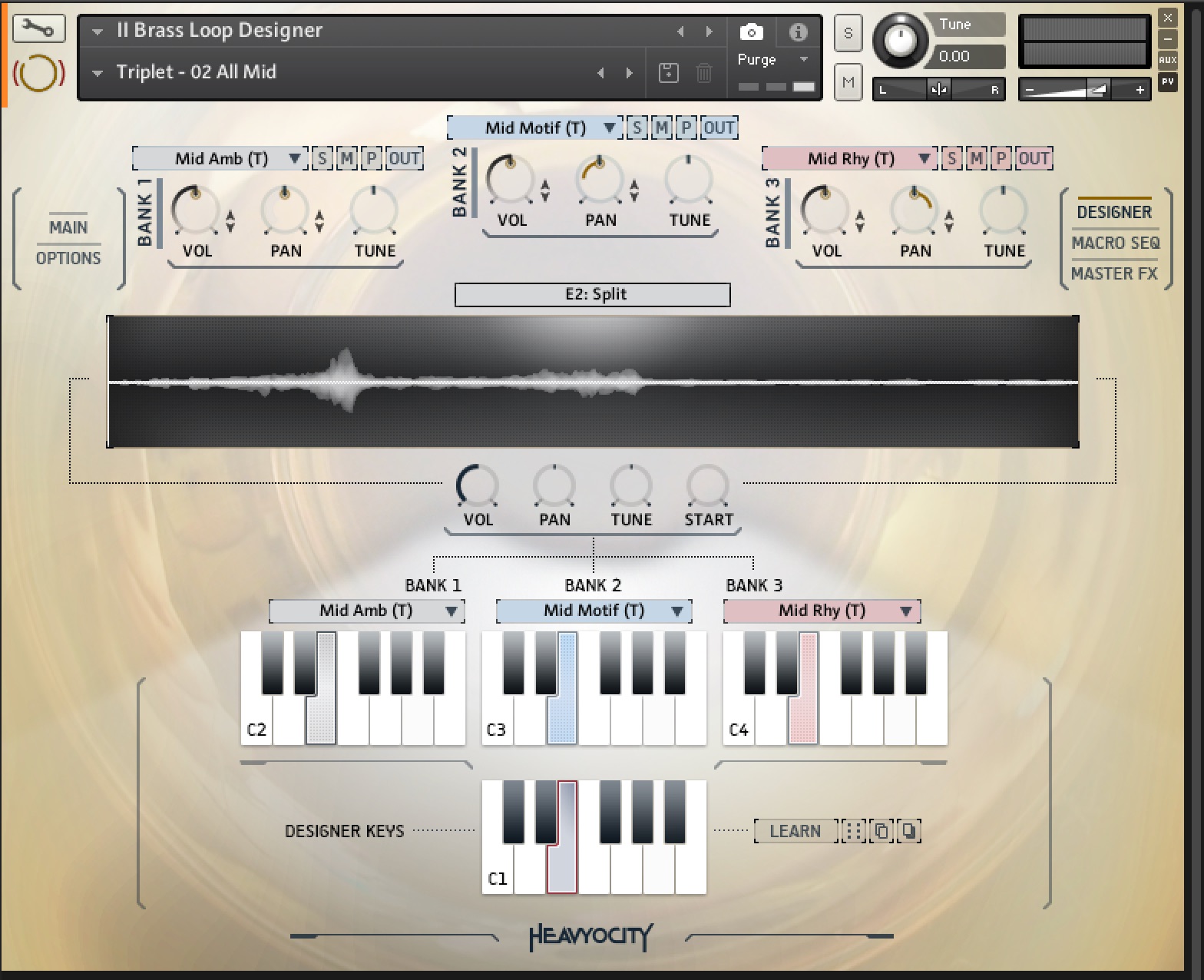Click the Bank 2 OUT button
The height and width of the screenshot is (980, 1204).
pyautogui.click(x=719, y=128)
